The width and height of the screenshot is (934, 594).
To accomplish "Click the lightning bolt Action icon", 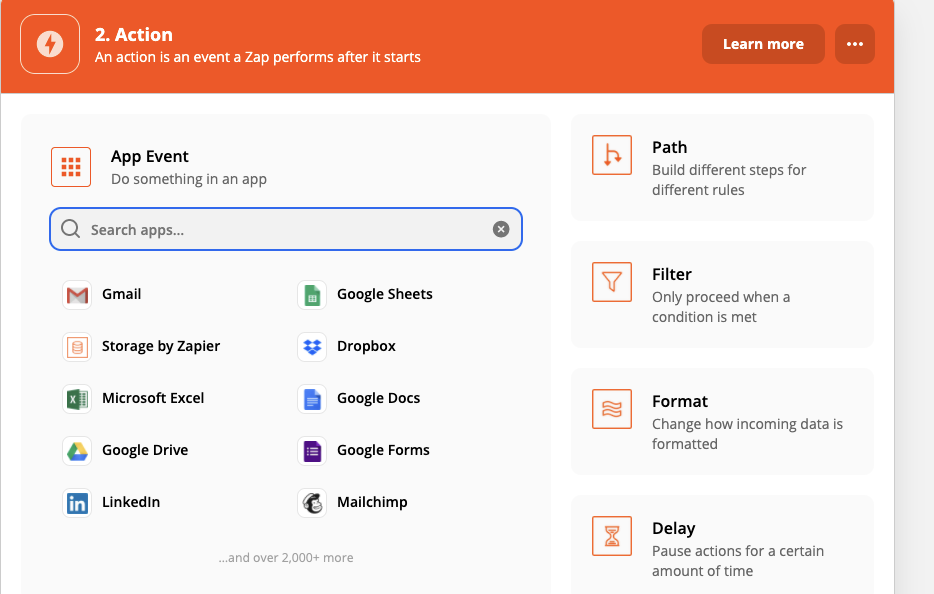I will coord(50,44).
